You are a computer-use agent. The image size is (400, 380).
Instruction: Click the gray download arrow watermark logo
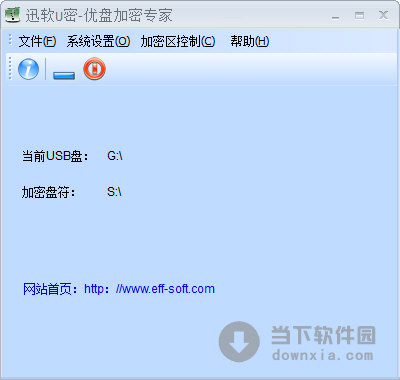pos(239,341)
